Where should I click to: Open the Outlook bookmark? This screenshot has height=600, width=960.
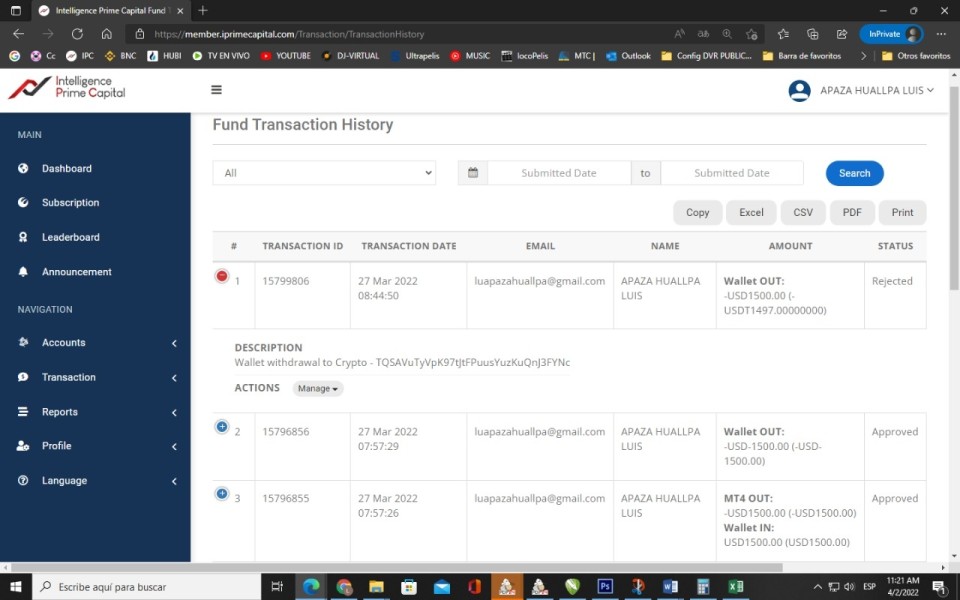(x=629, y=56)
